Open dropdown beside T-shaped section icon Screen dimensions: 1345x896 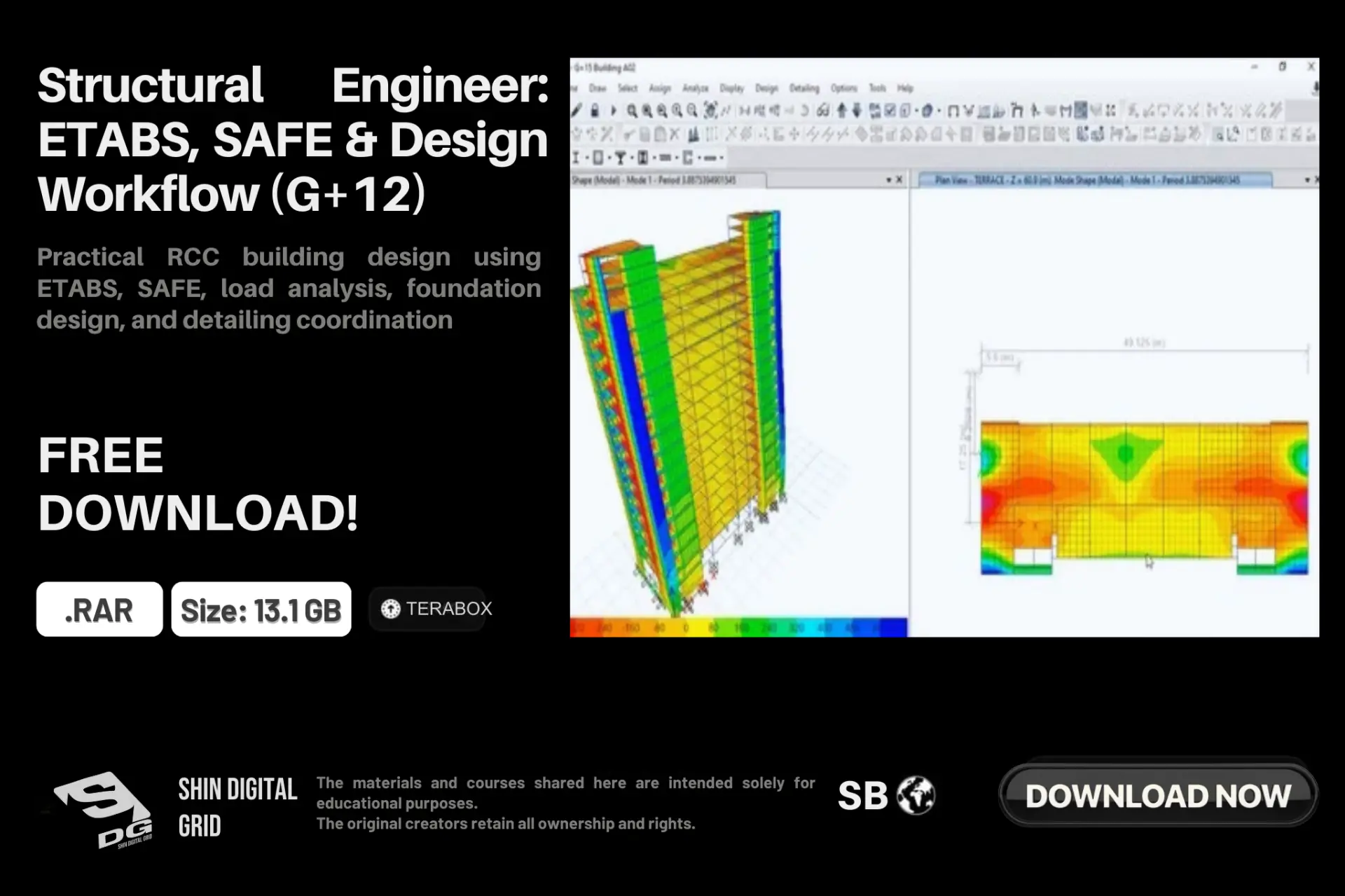coord(632,157)
